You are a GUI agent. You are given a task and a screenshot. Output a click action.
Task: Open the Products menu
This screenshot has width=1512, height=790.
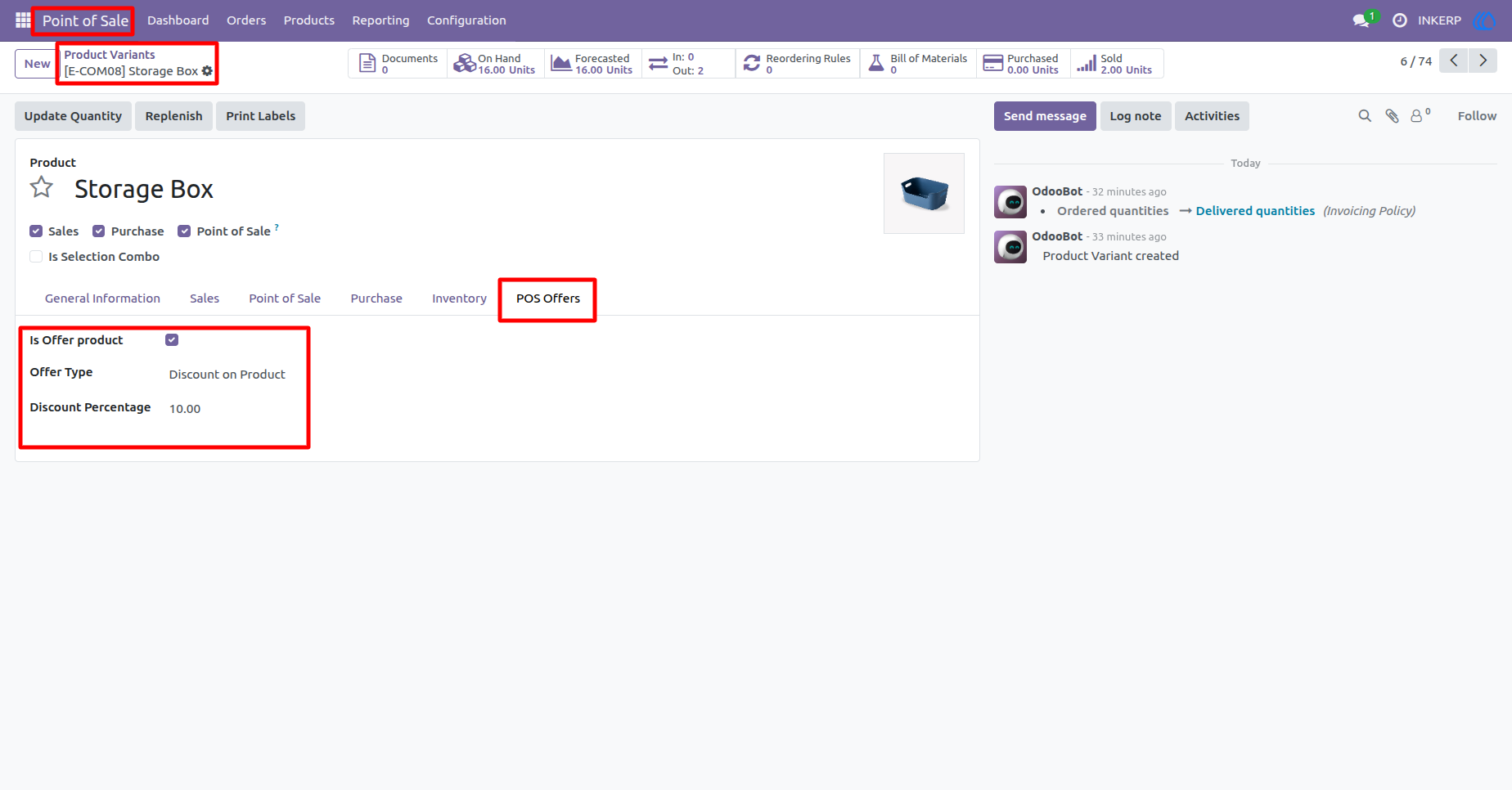(309, 20)
